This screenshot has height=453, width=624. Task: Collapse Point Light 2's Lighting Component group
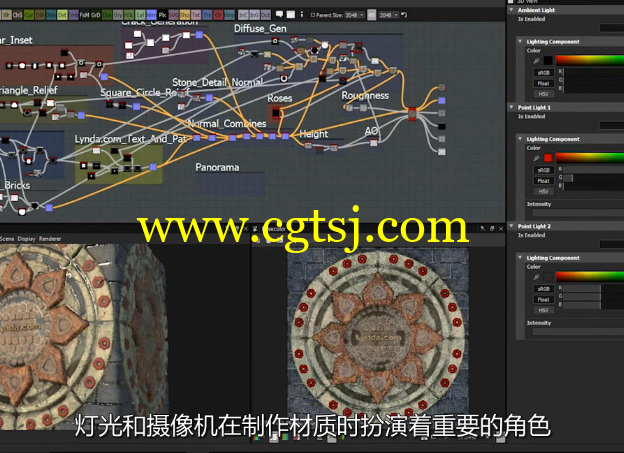pos(520,258)
